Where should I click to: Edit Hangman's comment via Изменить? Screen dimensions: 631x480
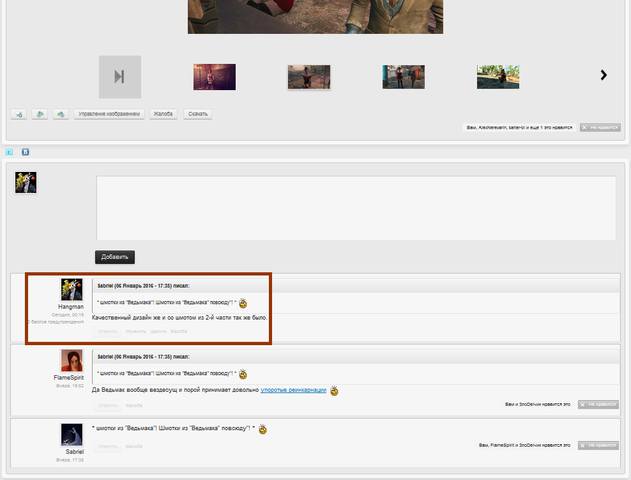coord(136,332)
